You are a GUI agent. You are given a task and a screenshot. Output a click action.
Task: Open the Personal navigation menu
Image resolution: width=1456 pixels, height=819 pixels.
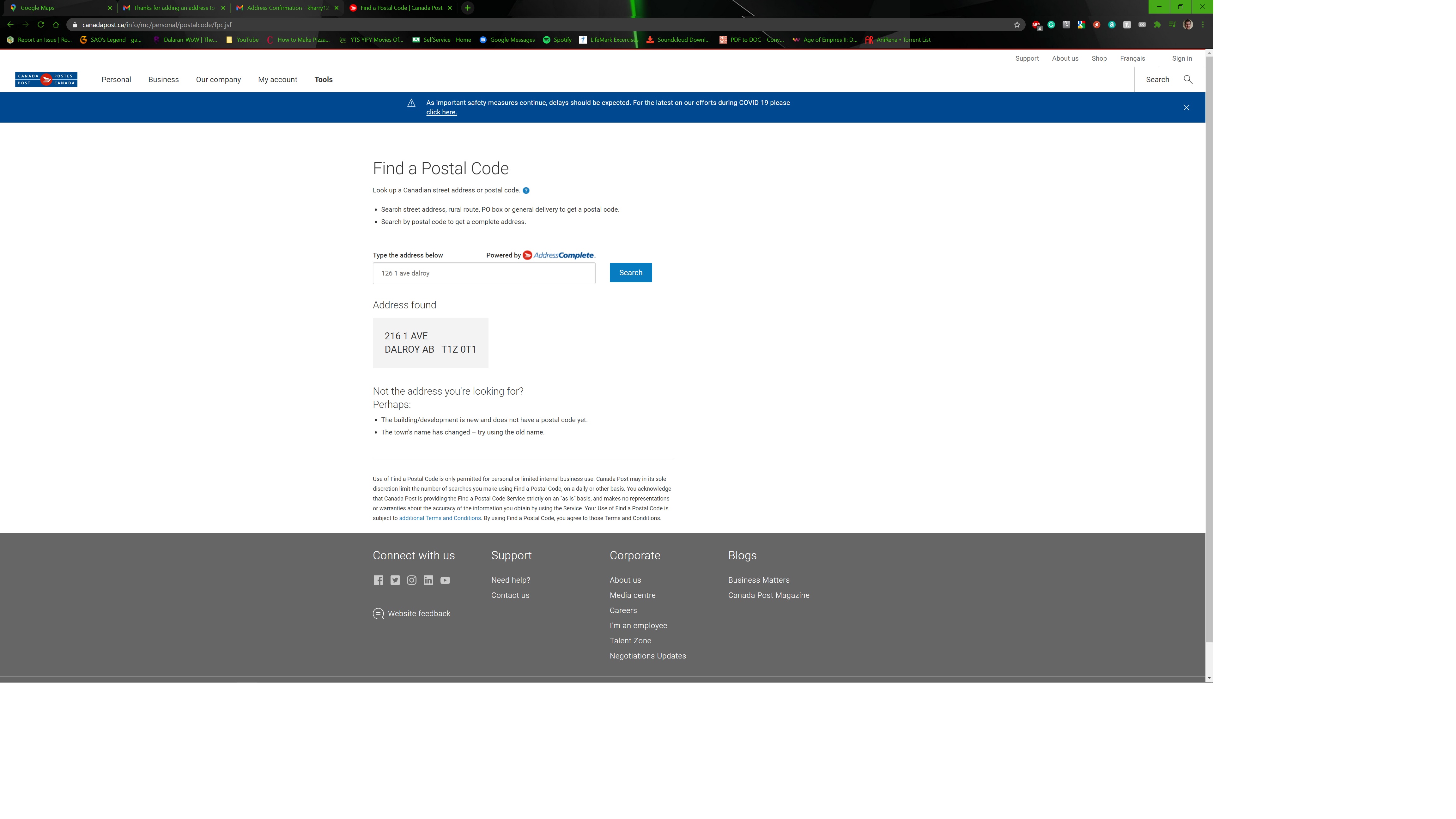pos(116,80)
